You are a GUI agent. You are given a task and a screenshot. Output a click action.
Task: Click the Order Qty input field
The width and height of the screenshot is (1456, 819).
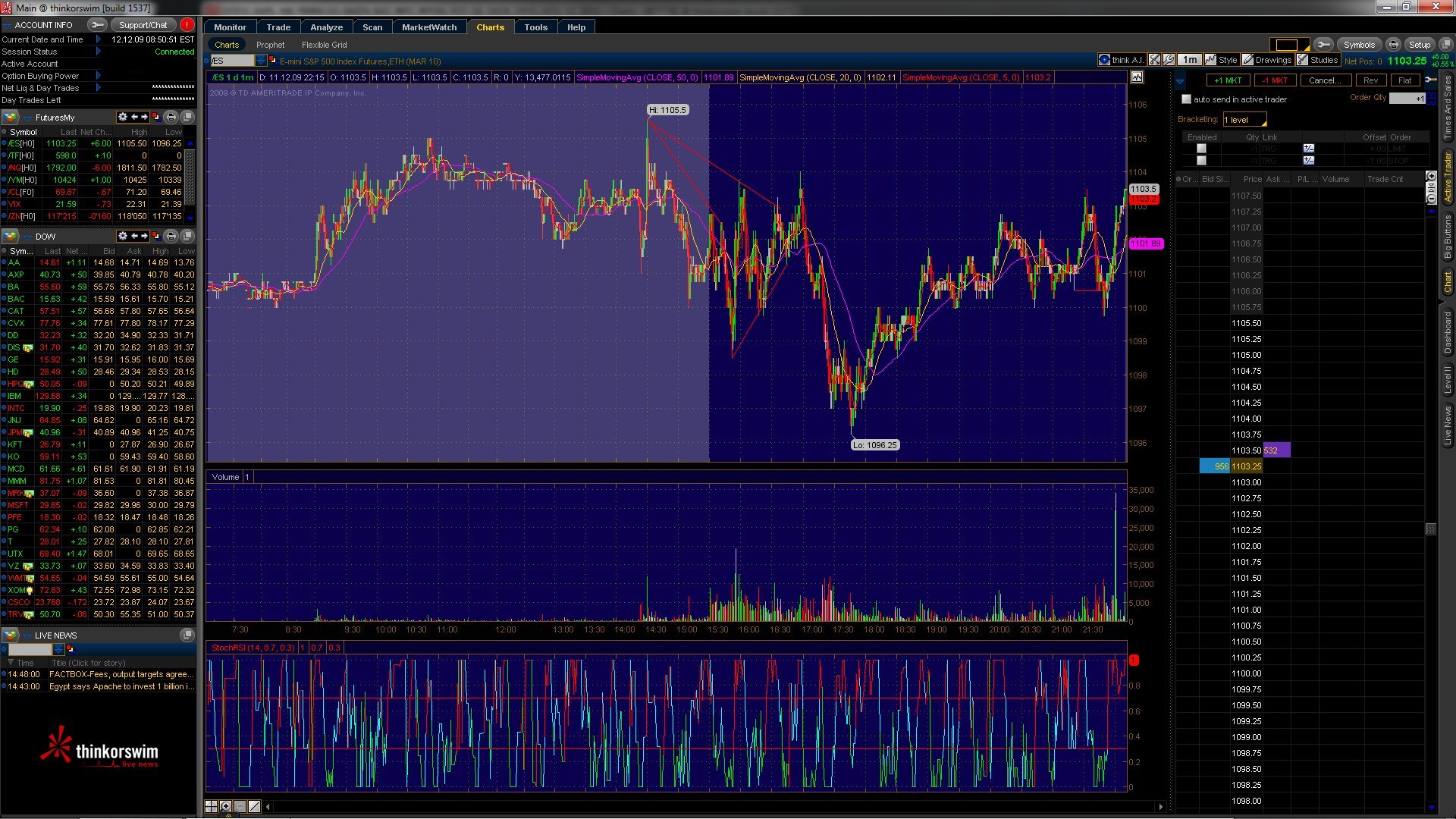(1407, 99)
